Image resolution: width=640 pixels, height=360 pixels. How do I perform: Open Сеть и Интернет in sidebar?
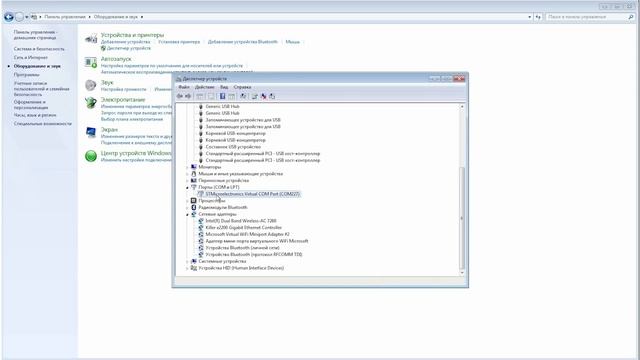click(31, 58)
